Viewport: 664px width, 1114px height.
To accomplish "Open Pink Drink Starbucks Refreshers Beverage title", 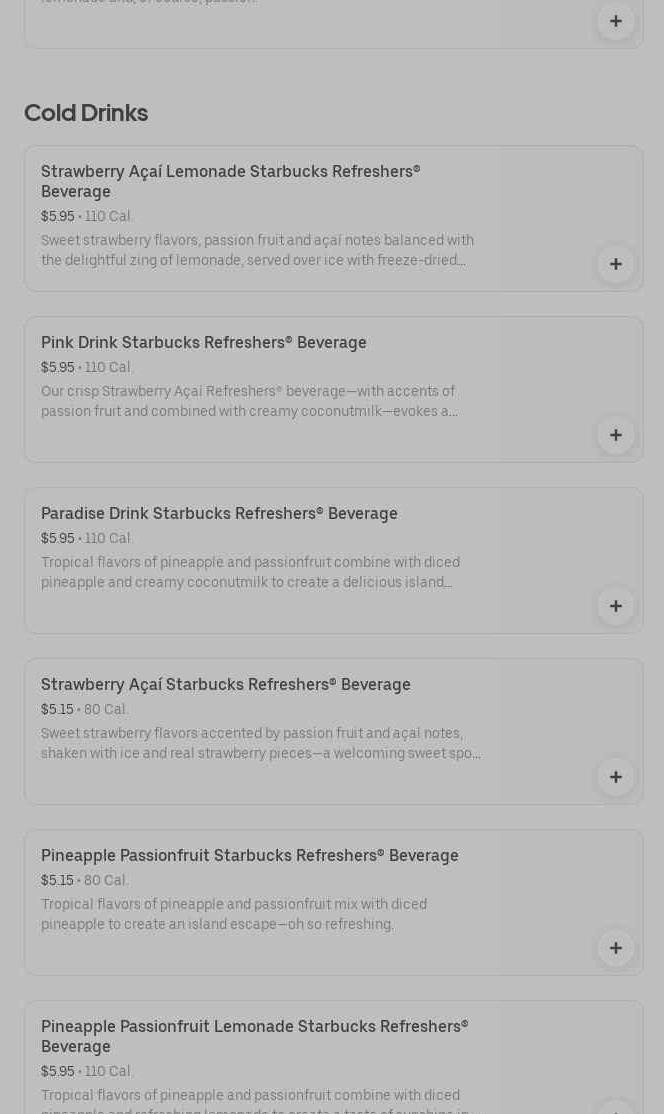I will pyautogui.click(x=203, y=343).
